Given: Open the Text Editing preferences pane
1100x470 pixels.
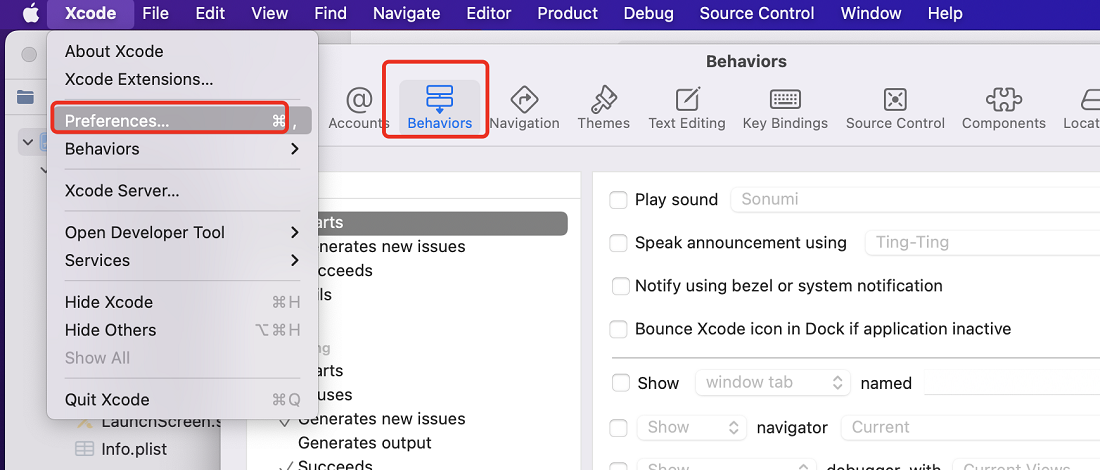Looking at the screenshot, I should coord(687,109).
